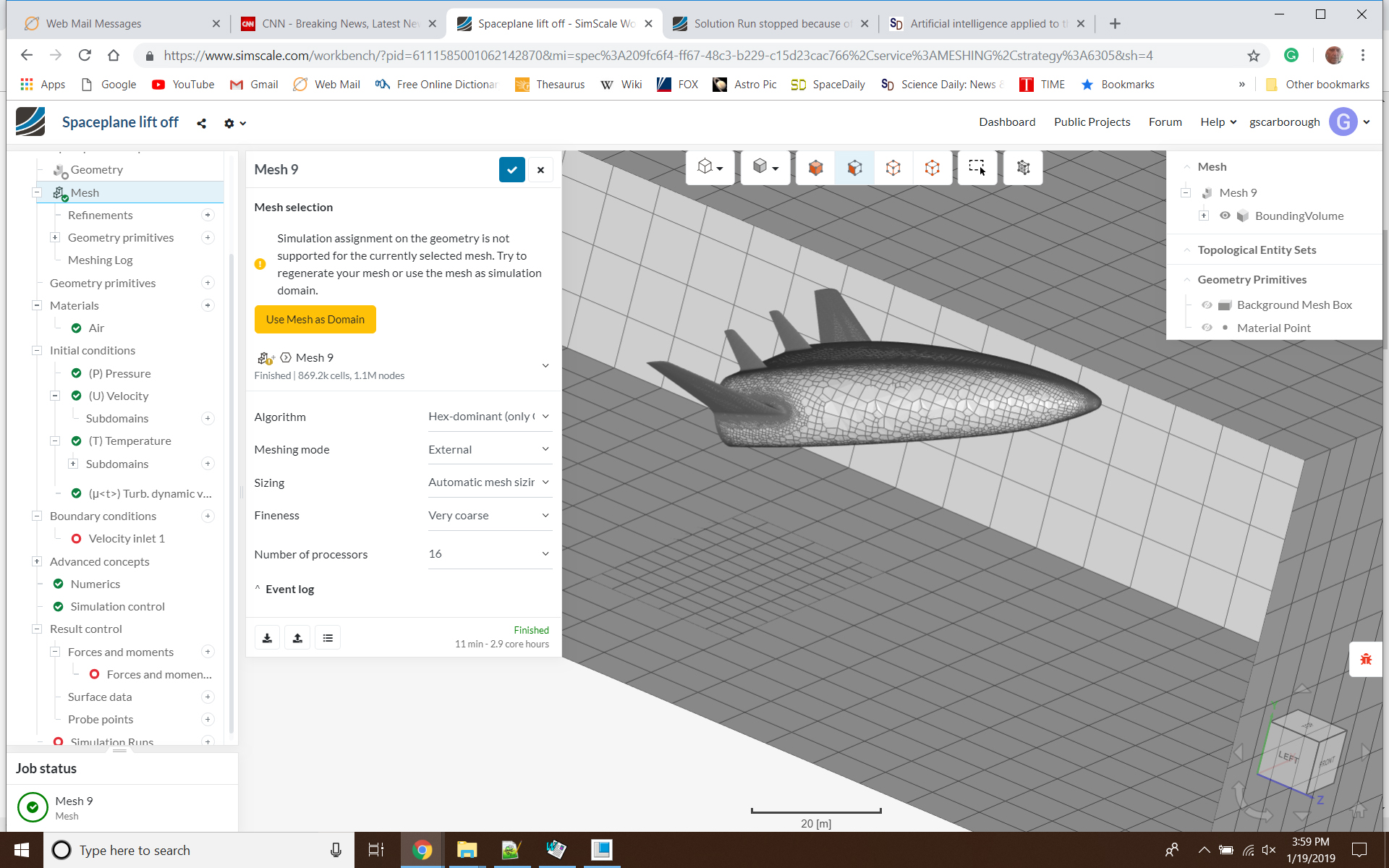1389x868 pixels.
Task: Click the Use Mesh as Domain button
Action: pos(315,319)
